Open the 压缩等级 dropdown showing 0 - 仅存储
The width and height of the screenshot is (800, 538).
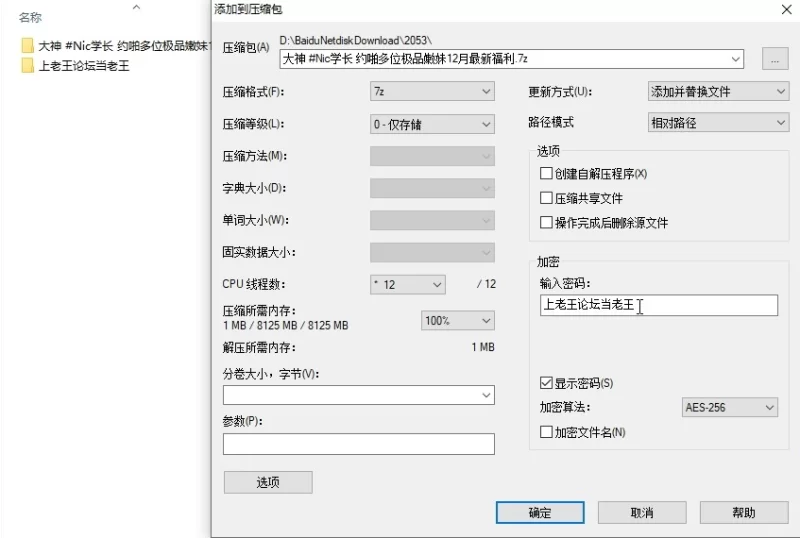click(432, 124)
